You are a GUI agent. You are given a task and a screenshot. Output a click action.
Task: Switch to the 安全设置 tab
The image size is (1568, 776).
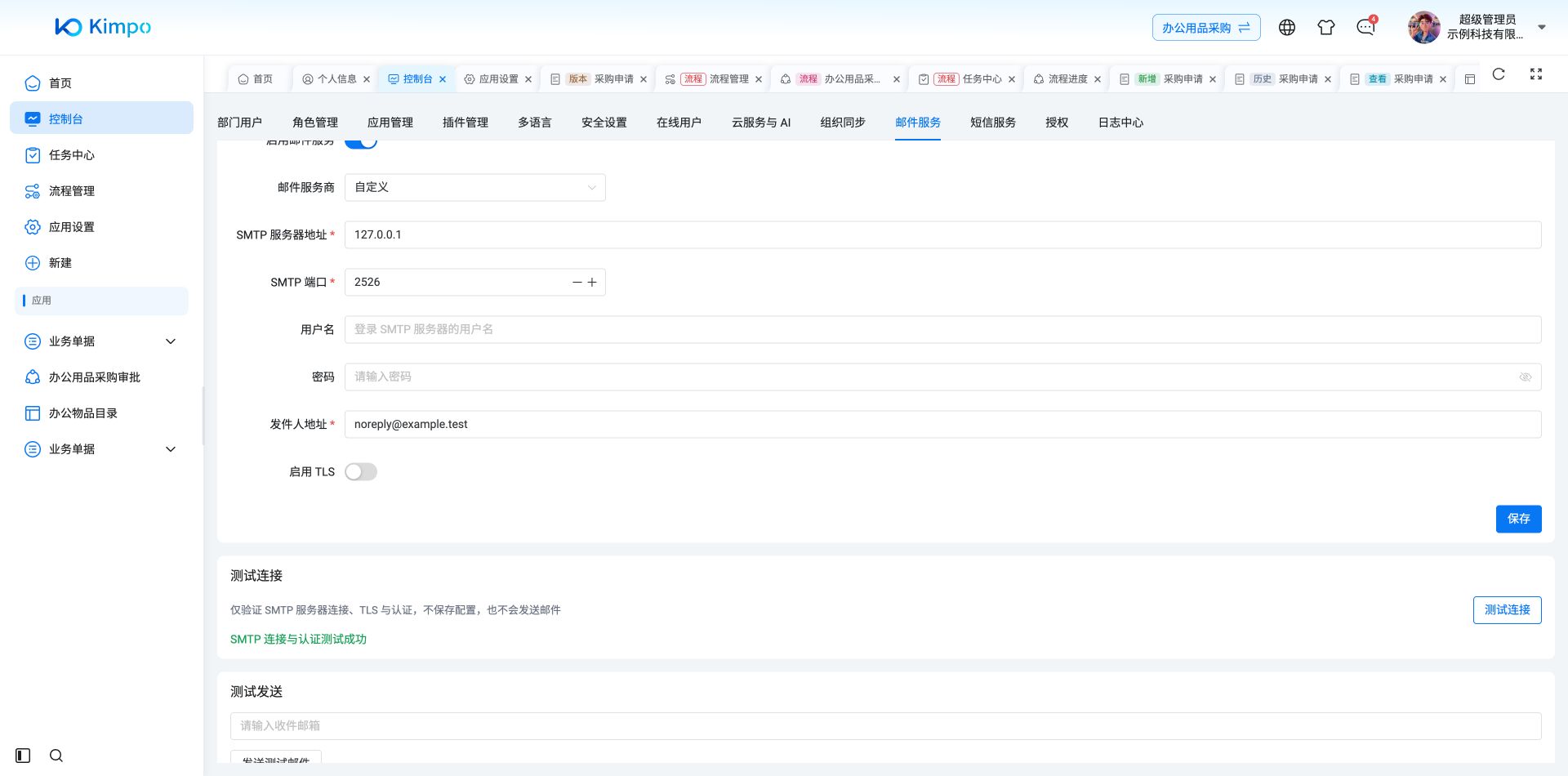point(604,123)
